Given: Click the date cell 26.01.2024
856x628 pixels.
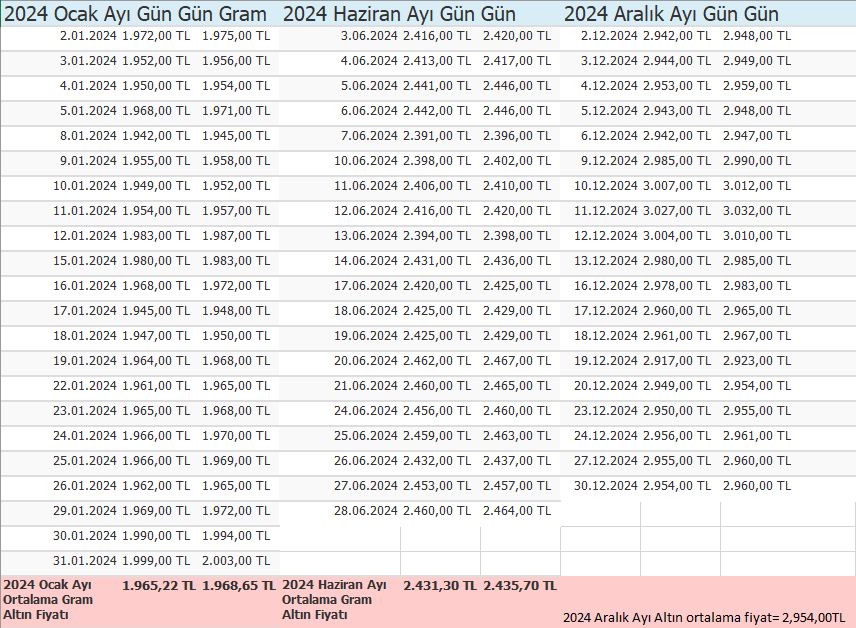Looking at the screenshot, I should point(85,486).
